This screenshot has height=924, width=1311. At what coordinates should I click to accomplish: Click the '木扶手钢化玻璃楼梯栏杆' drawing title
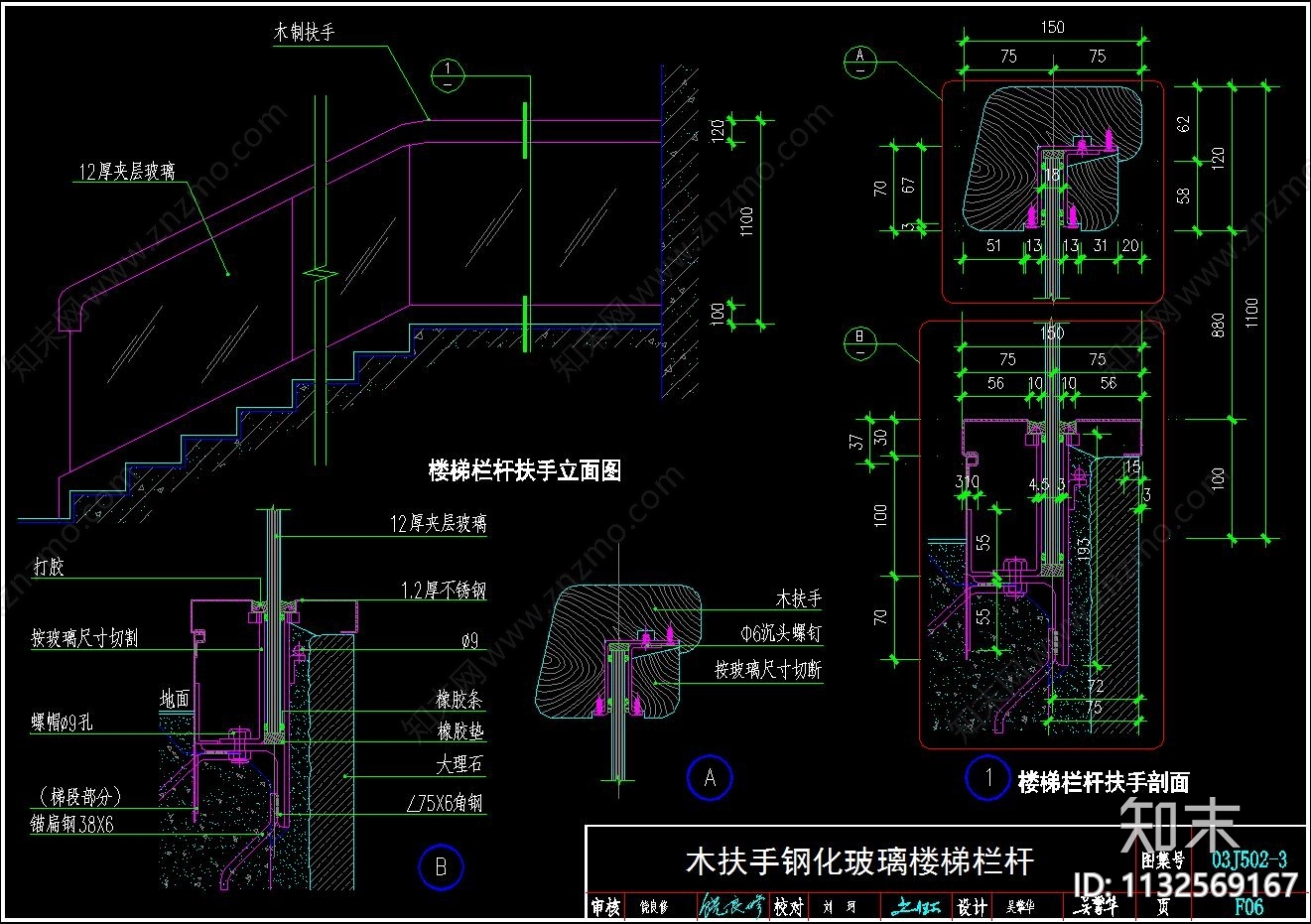click(x=859, y=859)
